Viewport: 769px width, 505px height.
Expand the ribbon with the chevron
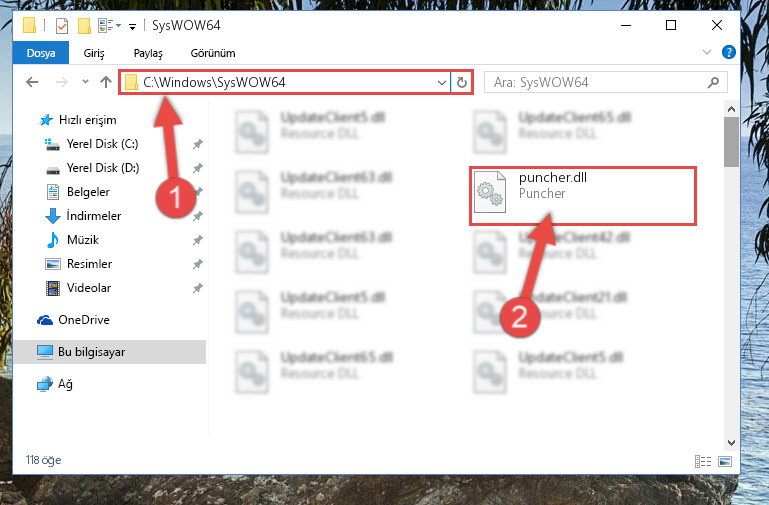click(x=707, y=52)
